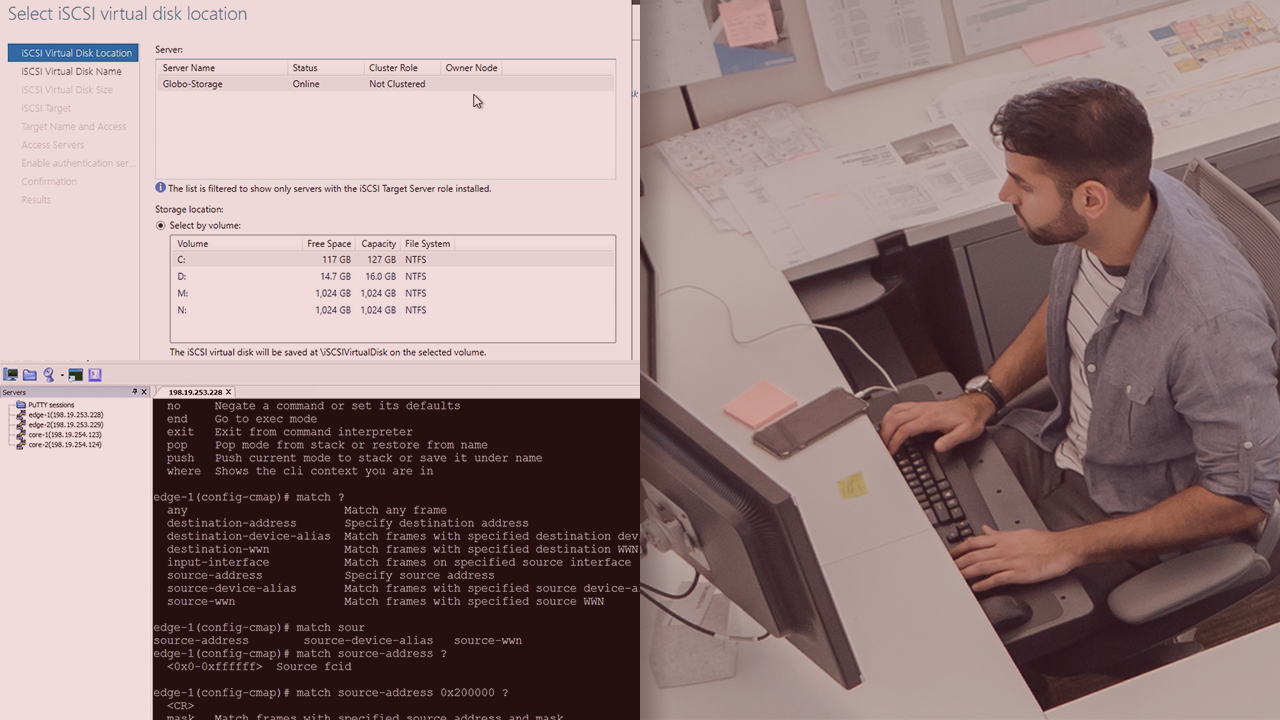
Task: Select core-1 server in the tree
Action: 65,435
